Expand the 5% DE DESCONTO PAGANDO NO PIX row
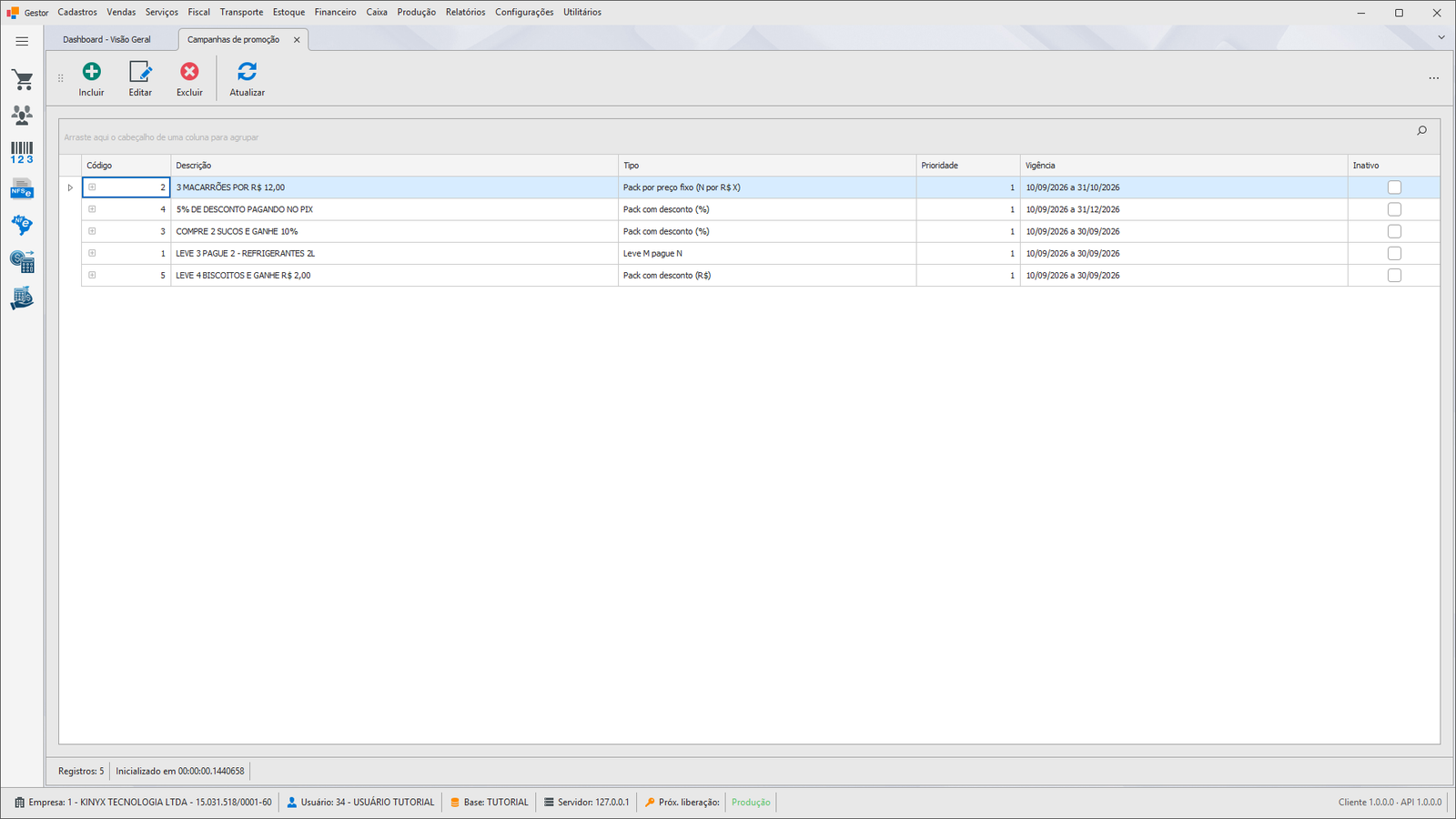Screen dimensions: 1456x819 (x=92, y=209)
